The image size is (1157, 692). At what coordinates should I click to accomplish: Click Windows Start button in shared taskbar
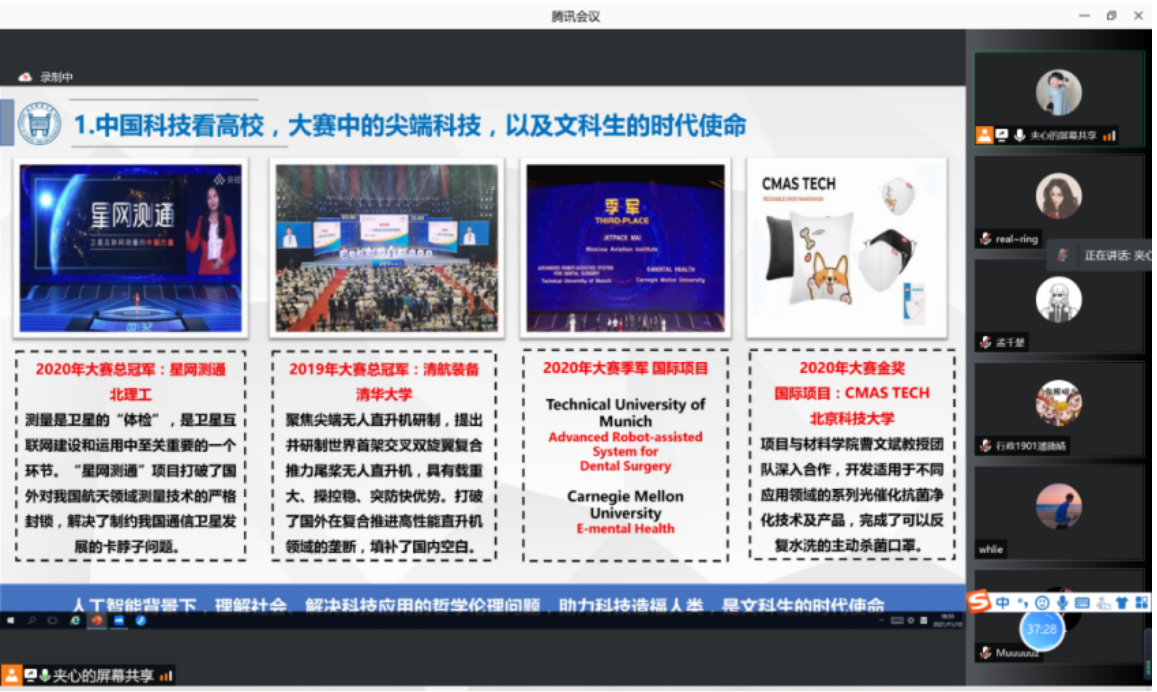point(11,621)
